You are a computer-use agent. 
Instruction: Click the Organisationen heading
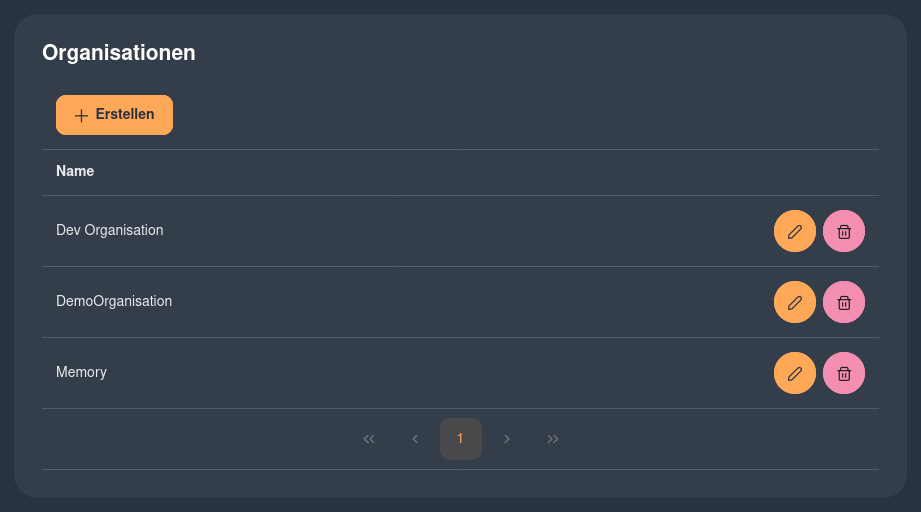[119, 53]
